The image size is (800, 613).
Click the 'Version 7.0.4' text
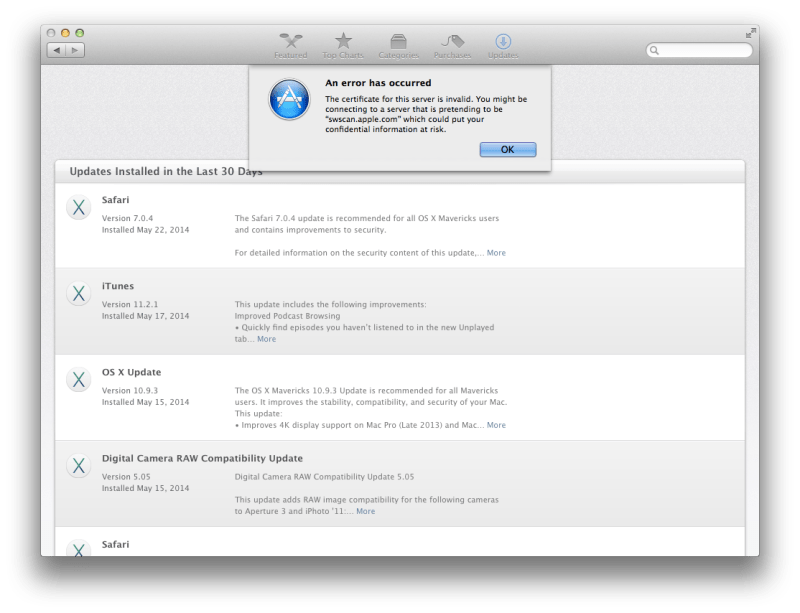(x=127, y=218)
